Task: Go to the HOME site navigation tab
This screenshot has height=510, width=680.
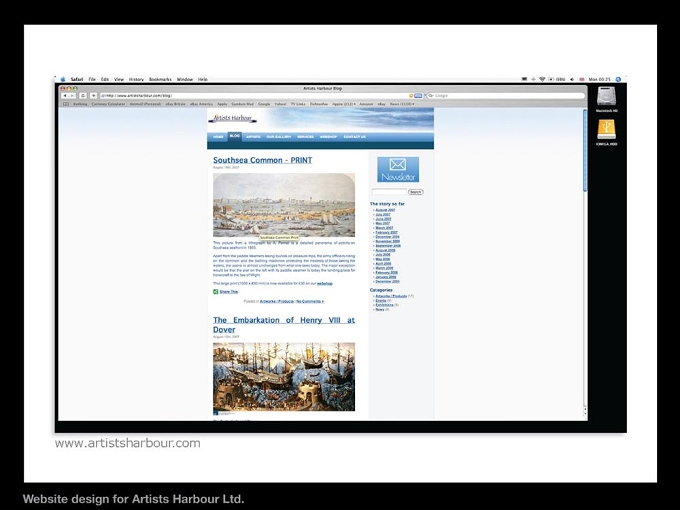Action: click(219, 137)
